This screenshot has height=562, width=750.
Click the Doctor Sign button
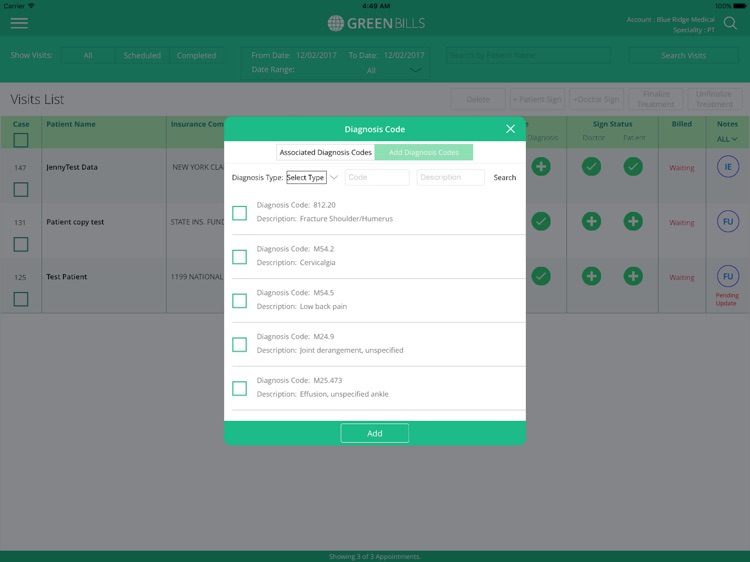tap(596, 99)
